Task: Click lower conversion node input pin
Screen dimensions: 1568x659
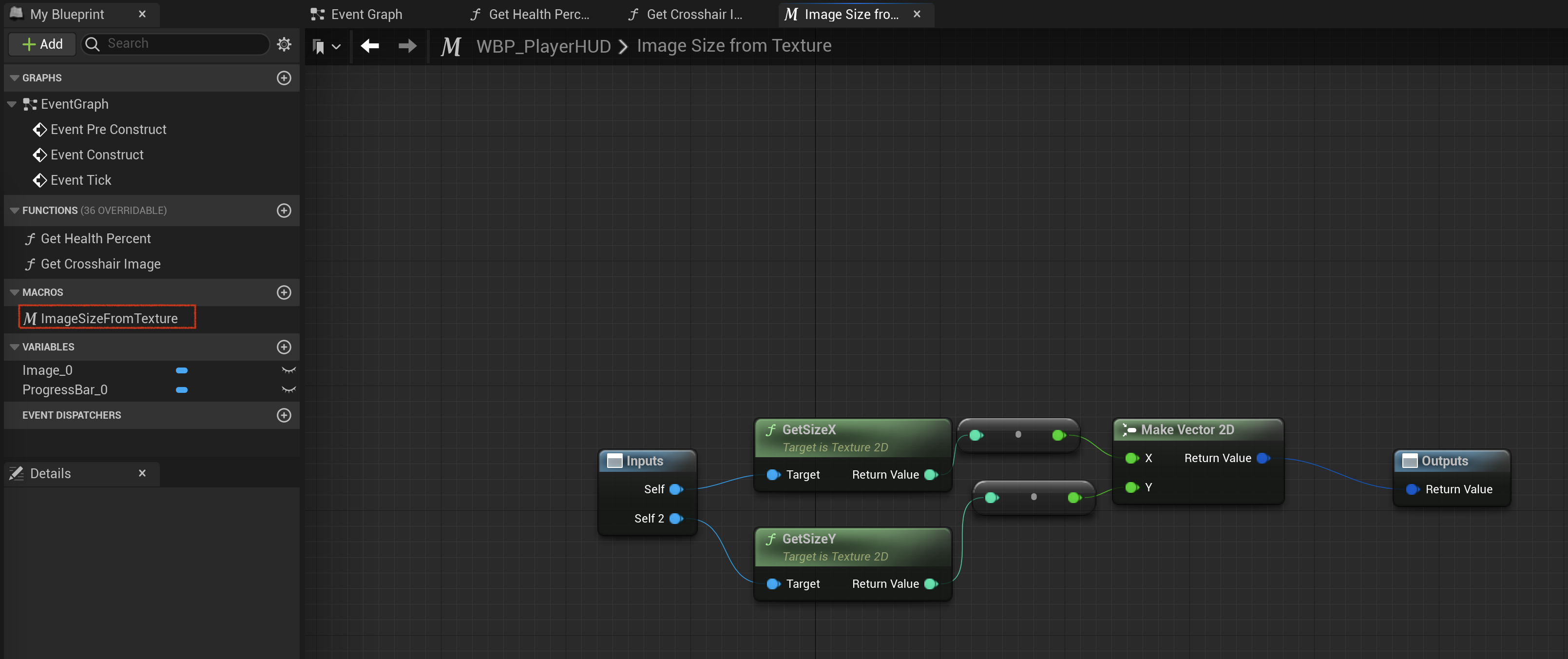Action: pyautogui.click(x=991, y=498)
